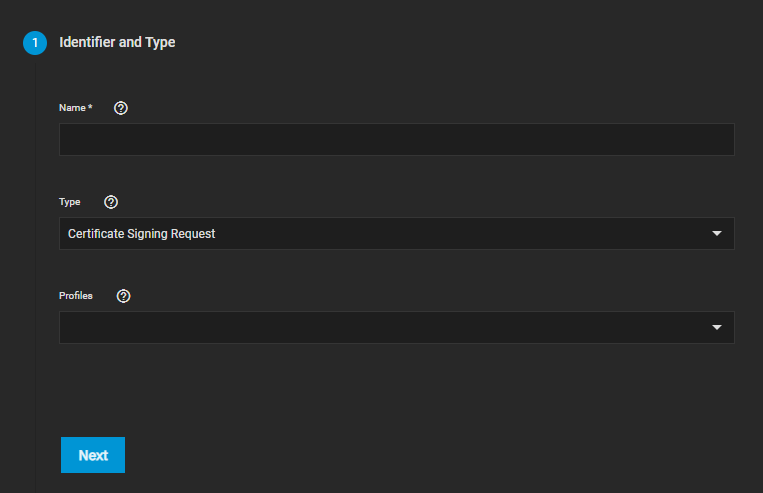Show help for the Profiles field
Viewport: 763px width, 493px height.
(124, 296)
